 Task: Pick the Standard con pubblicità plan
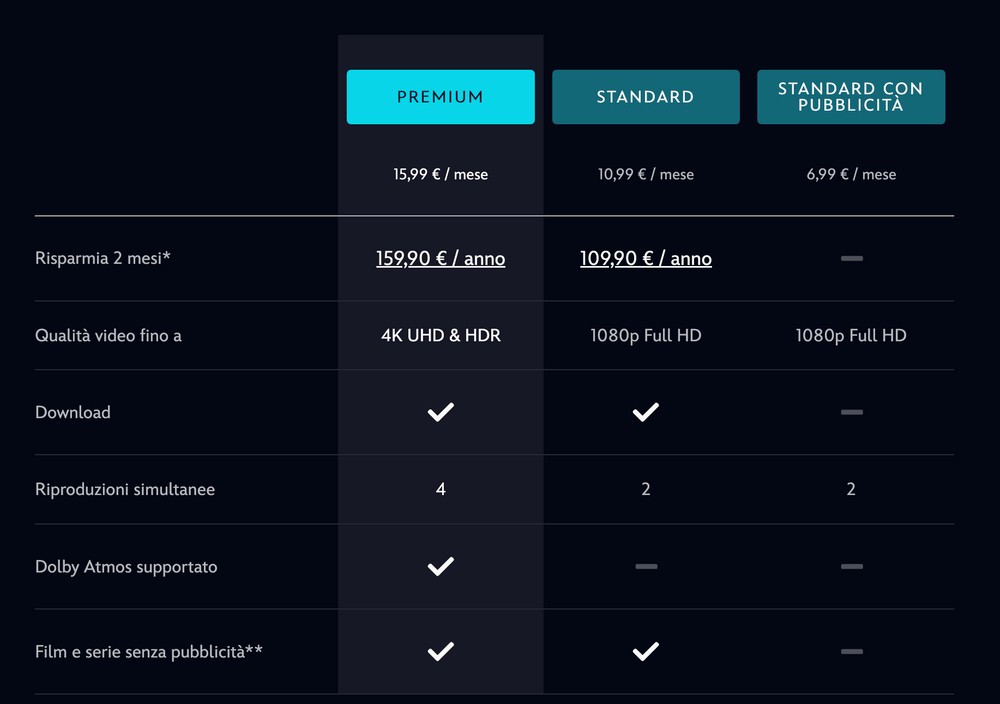coord(850,97)
